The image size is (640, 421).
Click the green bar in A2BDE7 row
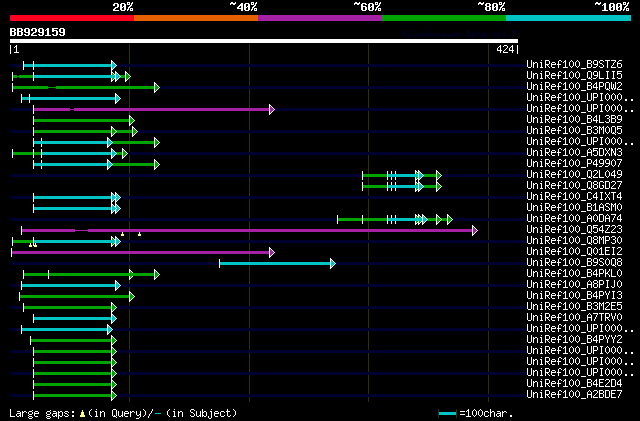(x=75, y=396)
